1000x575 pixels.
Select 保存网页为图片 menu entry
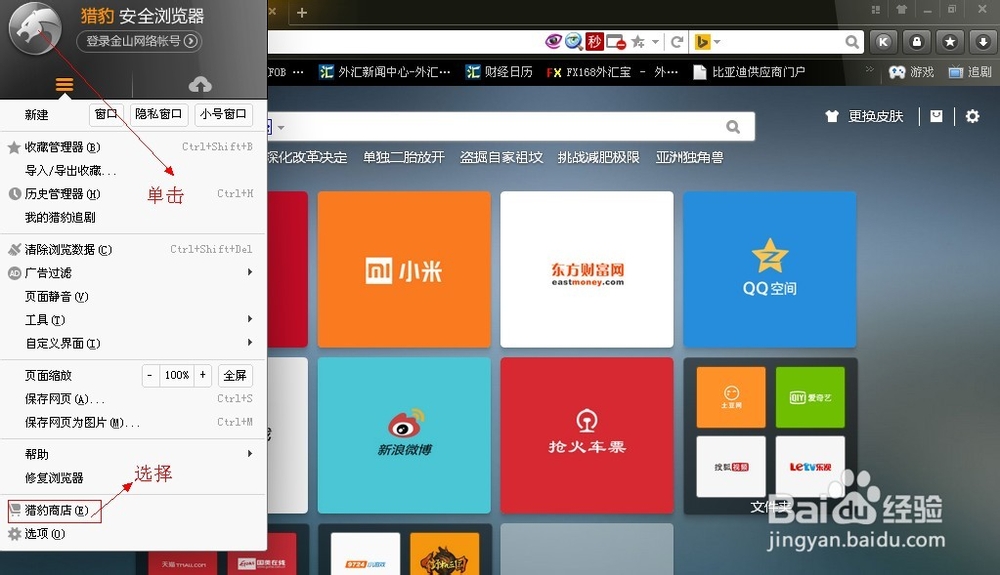[x=133, y=422]
